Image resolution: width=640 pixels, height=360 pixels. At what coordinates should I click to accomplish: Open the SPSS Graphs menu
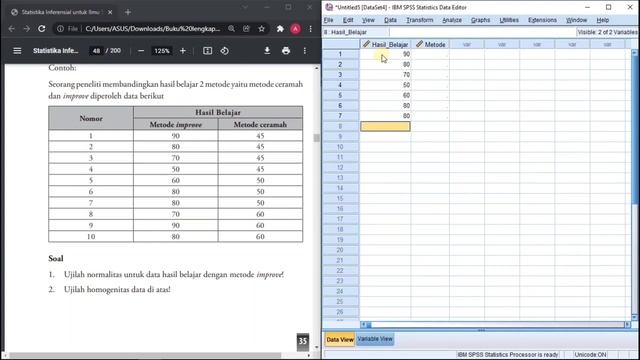pos(480,20)
